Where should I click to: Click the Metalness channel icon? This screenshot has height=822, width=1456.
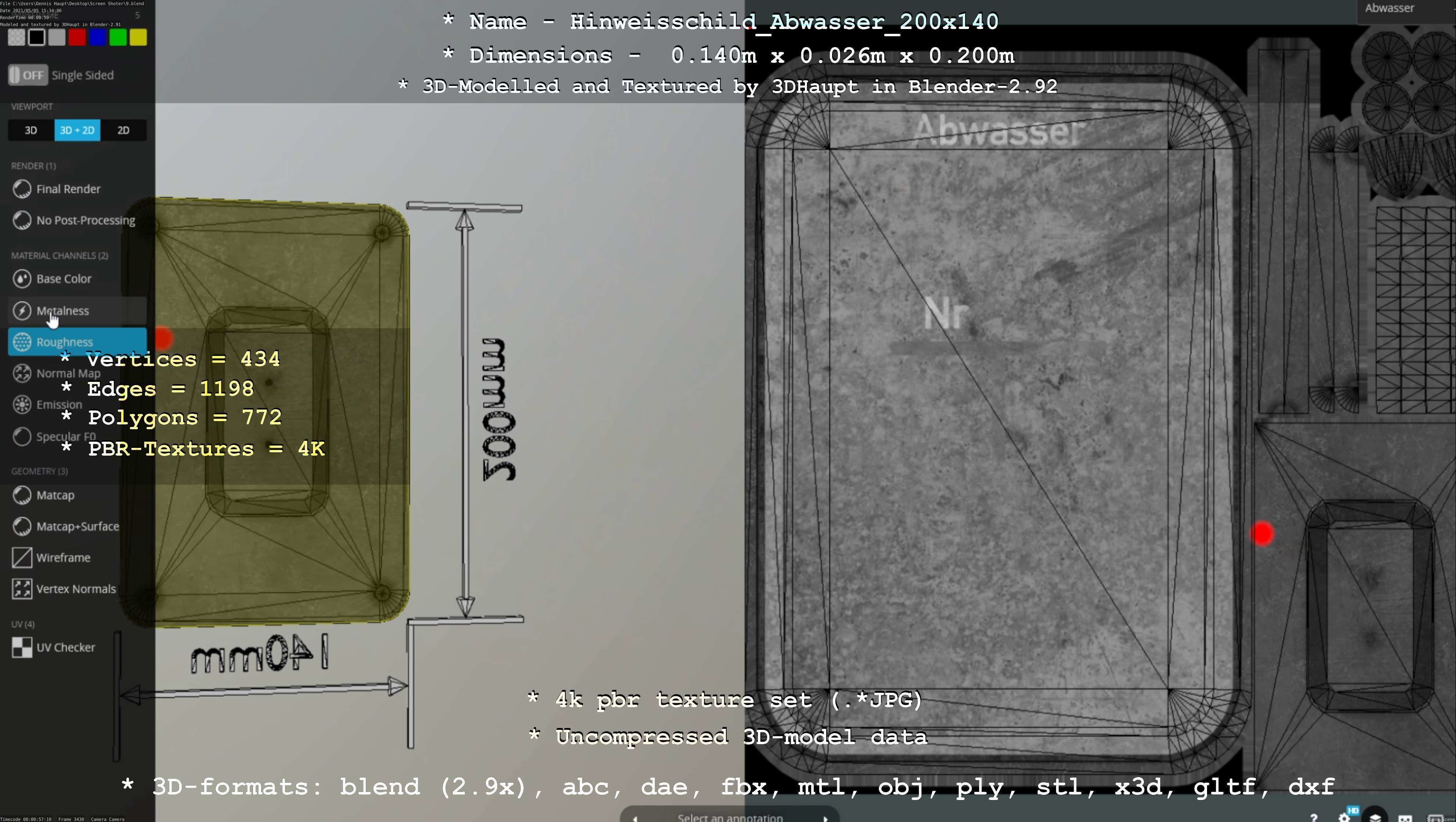(x=22, y=311)
